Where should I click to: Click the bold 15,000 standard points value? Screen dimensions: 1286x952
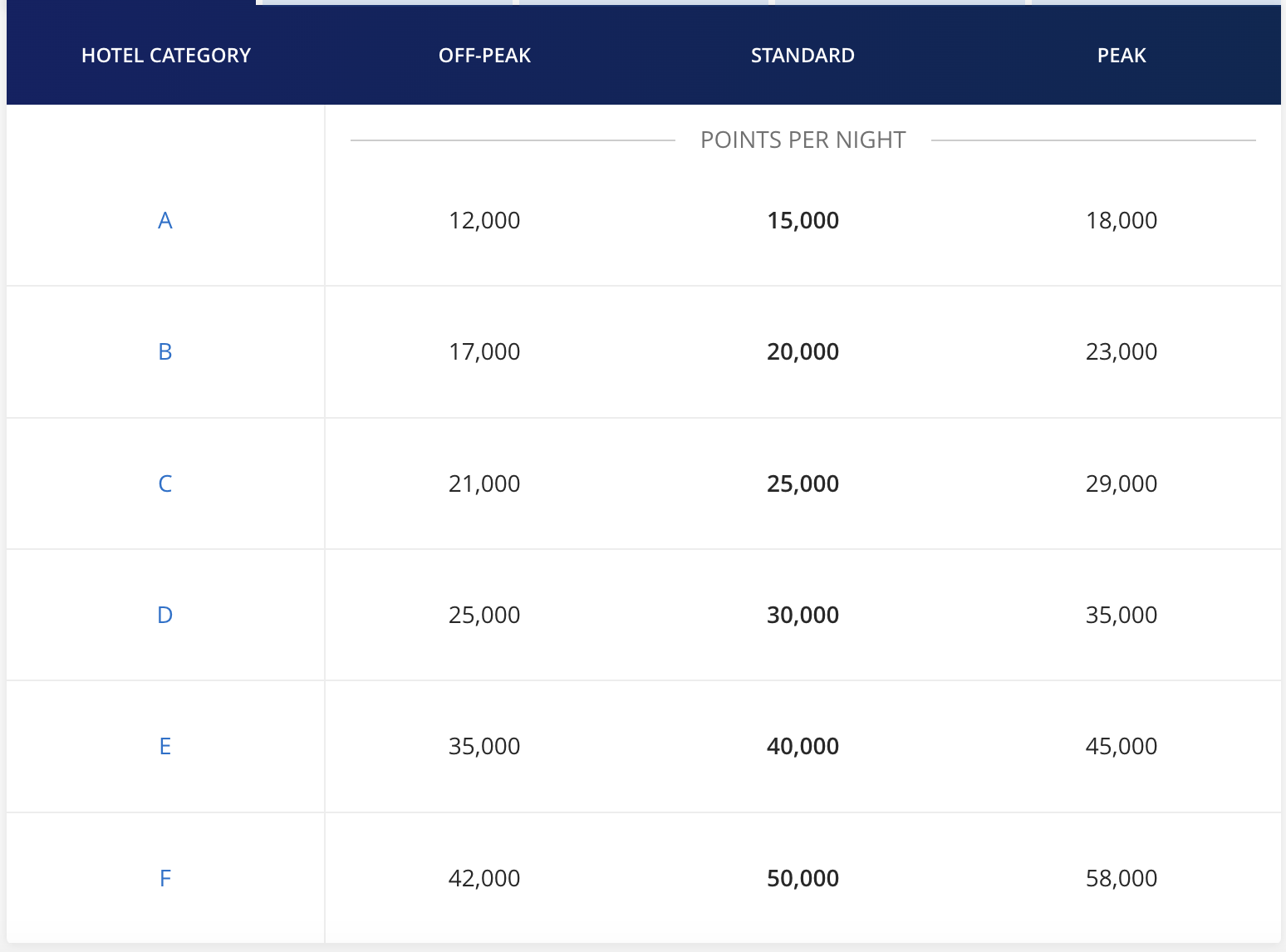(x=803, y=220)
